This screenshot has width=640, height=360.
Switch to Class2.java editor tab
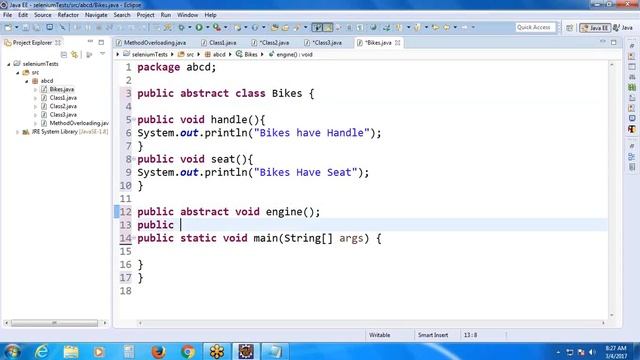click(271, 42)
